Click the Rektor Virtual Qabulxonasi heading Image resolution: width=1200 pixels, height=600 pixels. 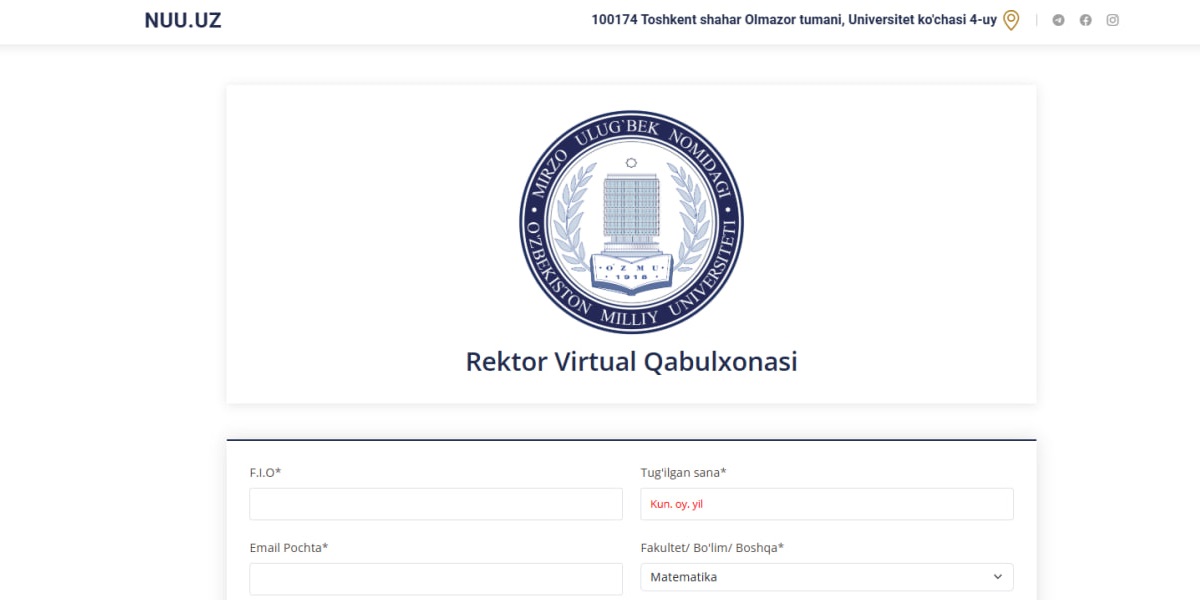(x=631, y=361)
